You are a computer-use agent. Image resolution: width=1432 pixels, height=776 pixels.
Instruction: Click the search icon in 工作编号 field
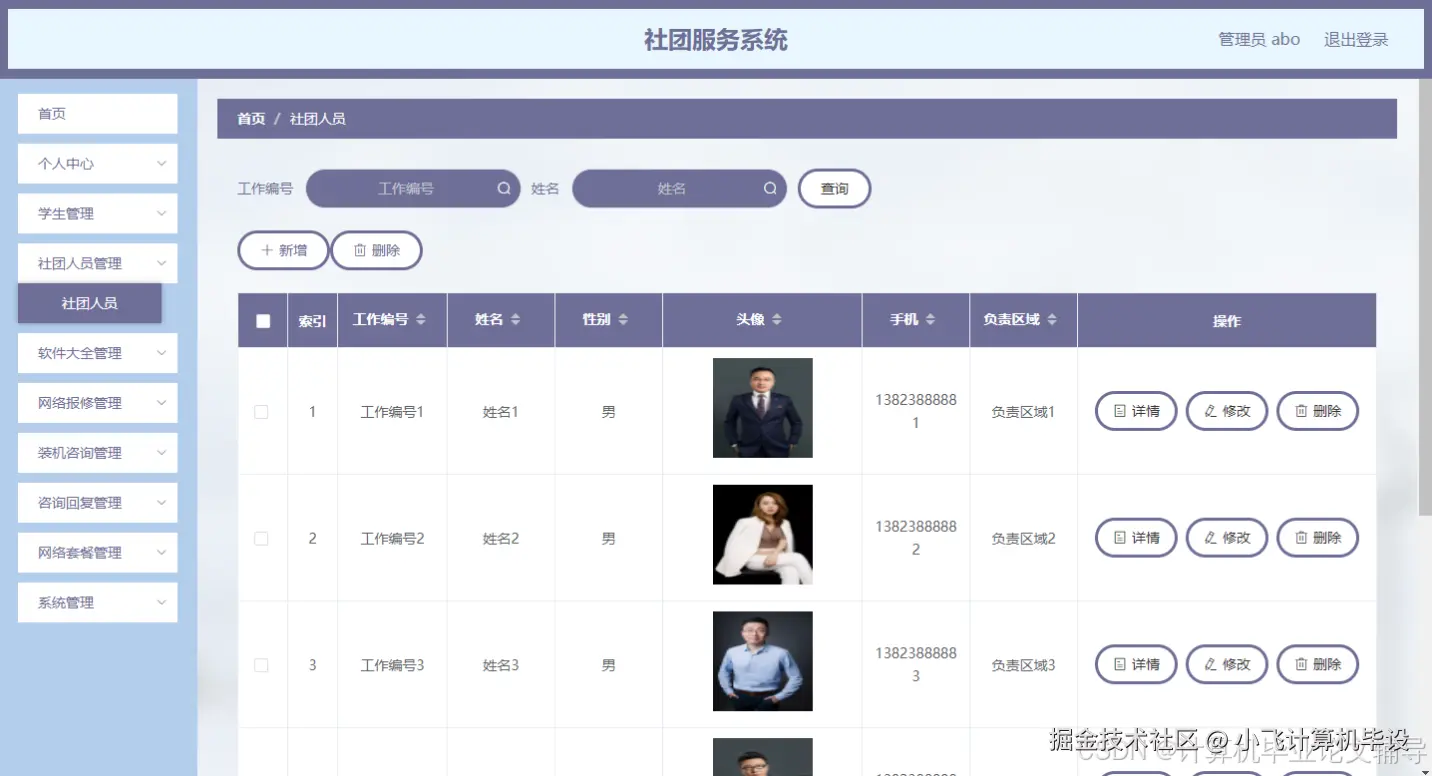pyautogui.click(x=504, y=188)
